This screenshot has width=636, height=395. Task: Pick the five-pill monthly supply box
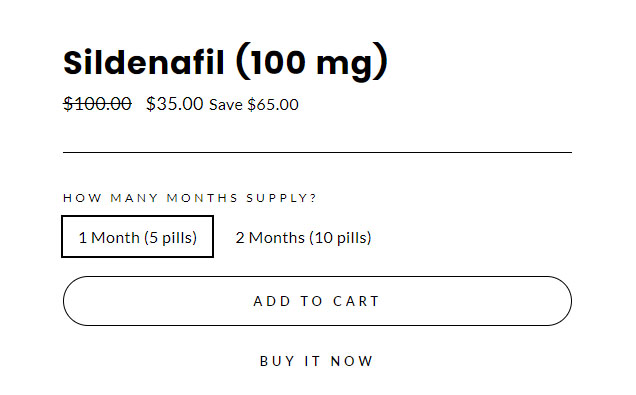point(138,236)
